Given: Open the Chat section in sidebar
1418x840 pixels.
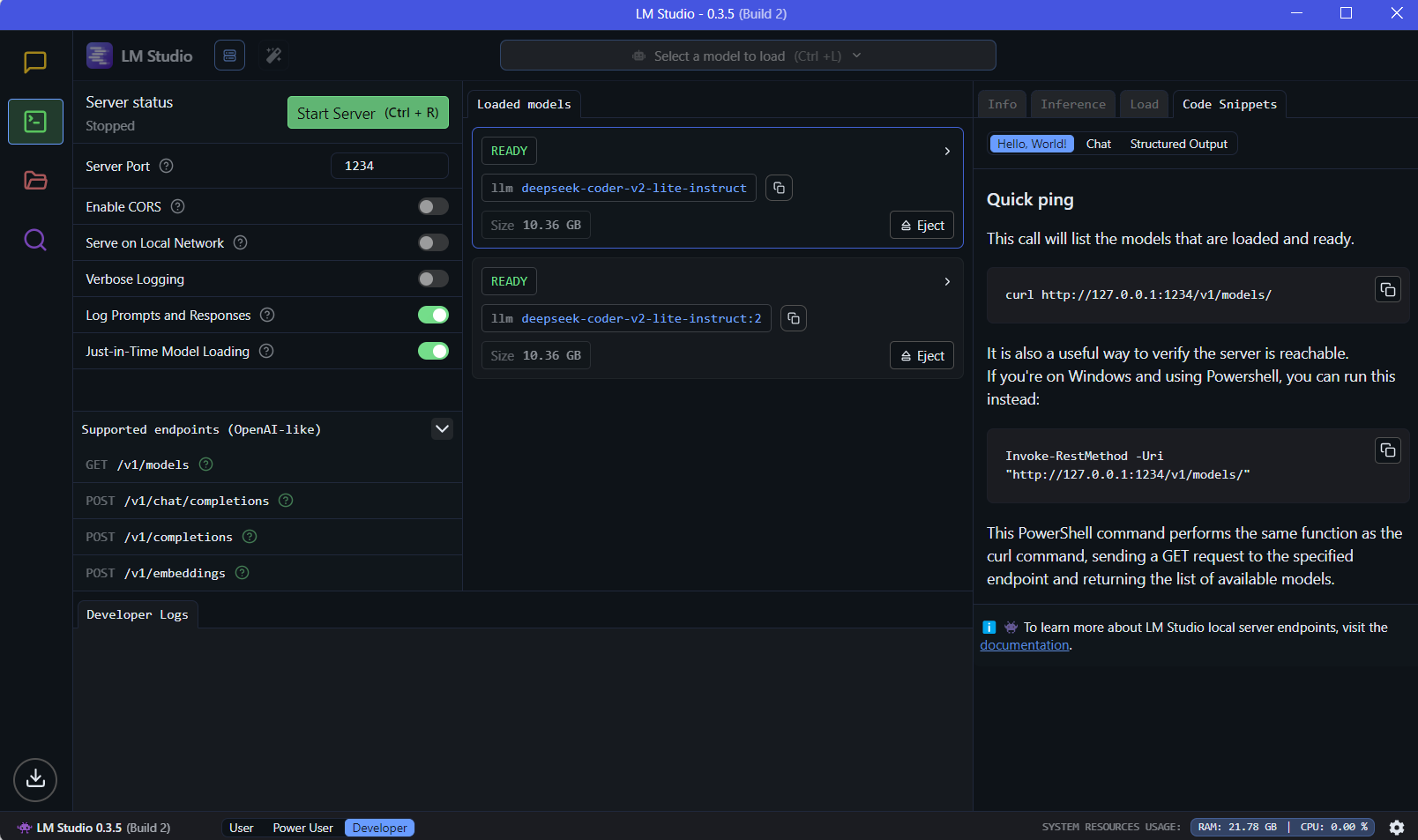Looking at the screenshot, I should (x=35, y=63).
